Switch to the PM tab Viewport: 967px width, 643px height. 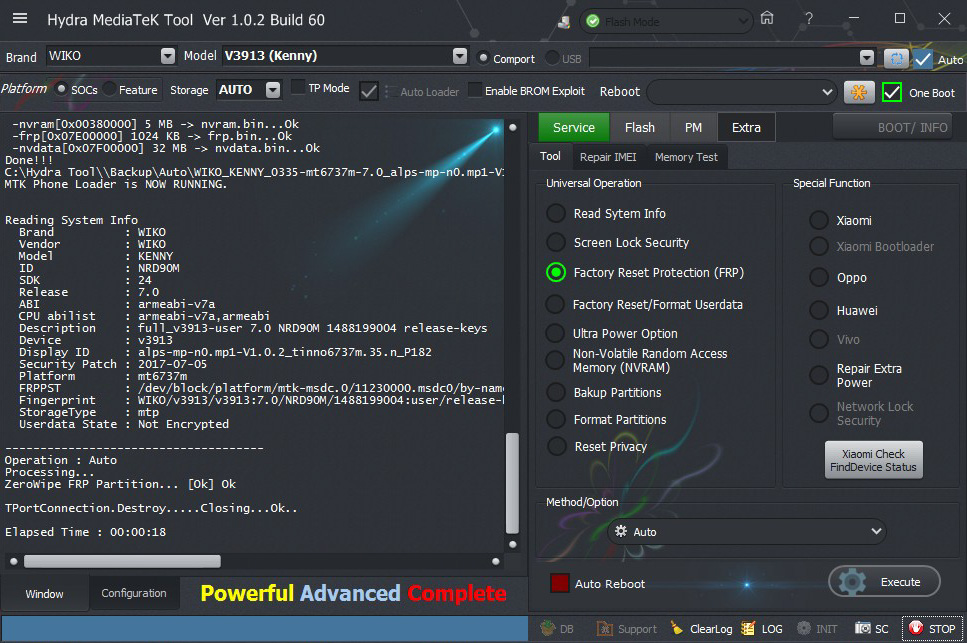click(x=693, y=127)
